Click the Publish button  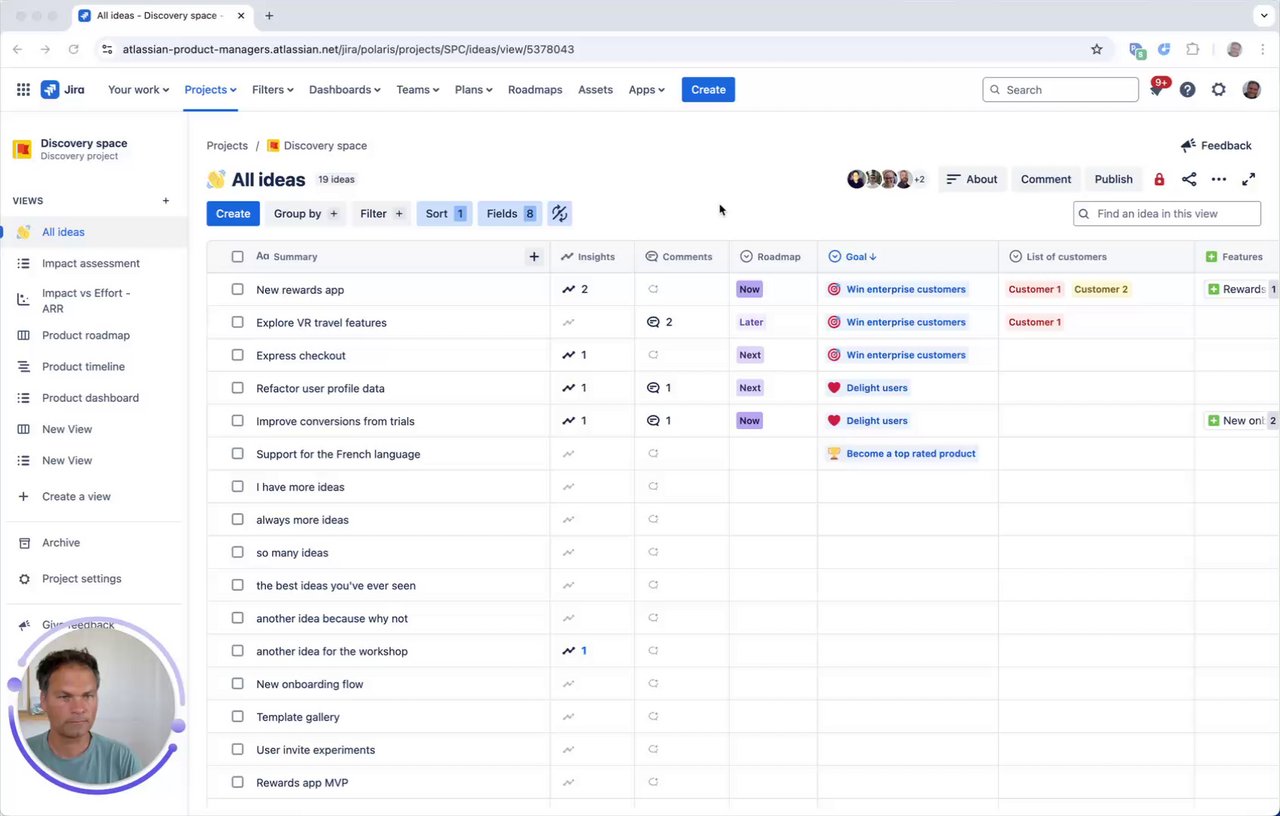[1113, 180]
